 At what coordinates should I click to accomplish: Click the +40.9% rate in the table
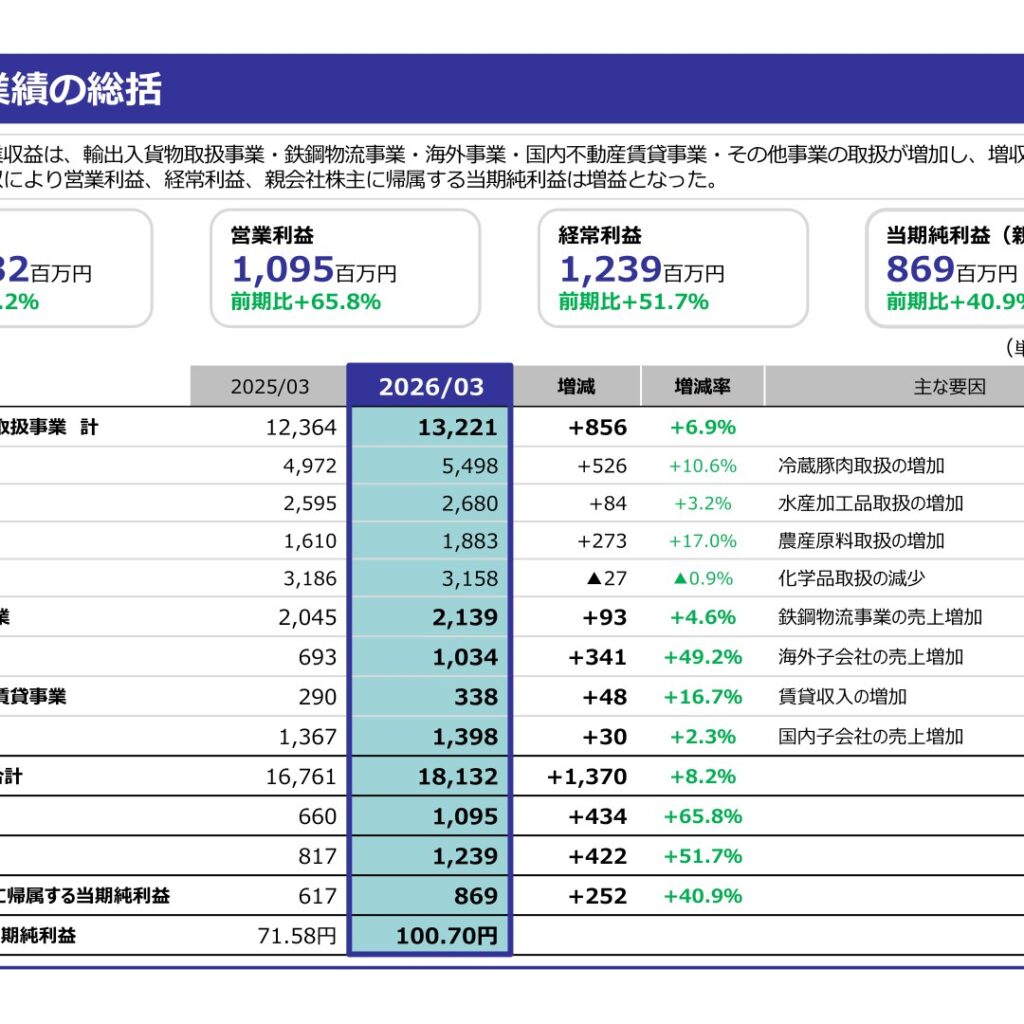tap(703, 896)
